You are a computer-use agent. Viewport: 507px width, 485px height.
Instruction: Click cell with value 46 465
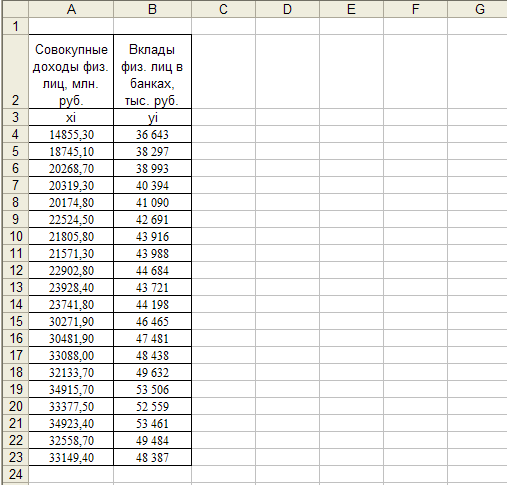(152, 321)
